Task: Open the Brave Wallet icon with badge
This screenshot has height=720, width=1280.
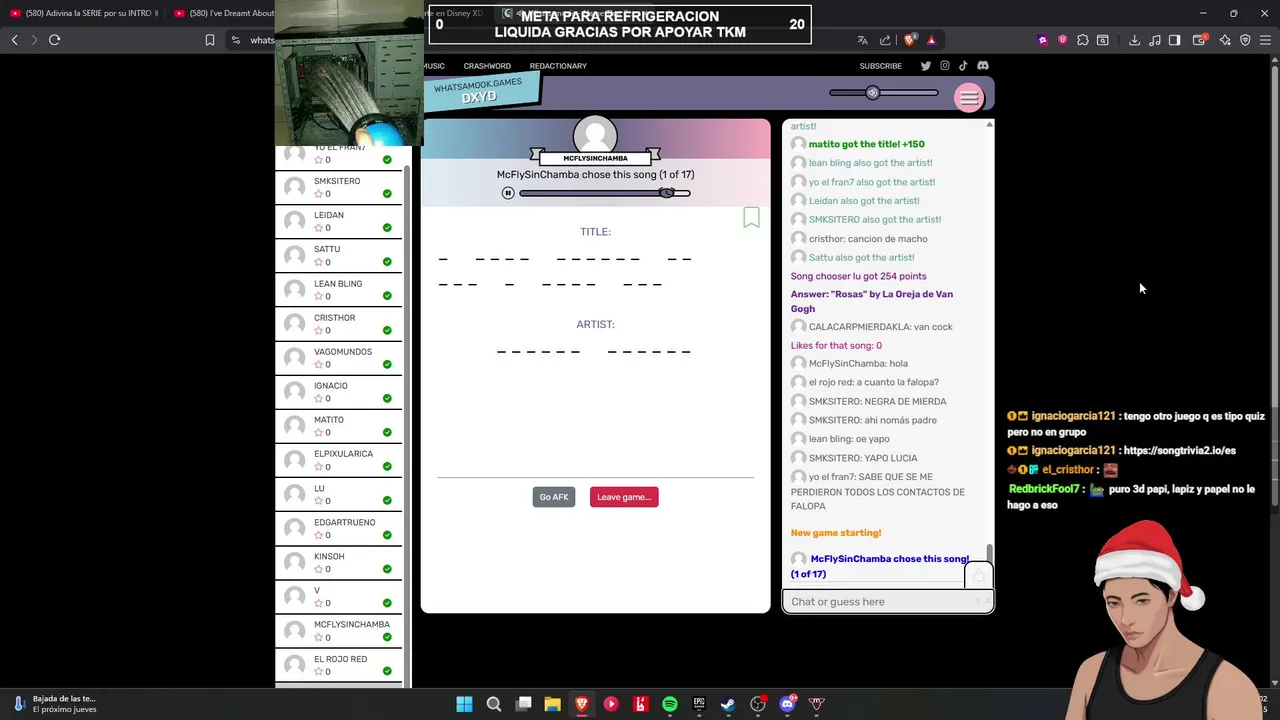Action: (1200, 40)
